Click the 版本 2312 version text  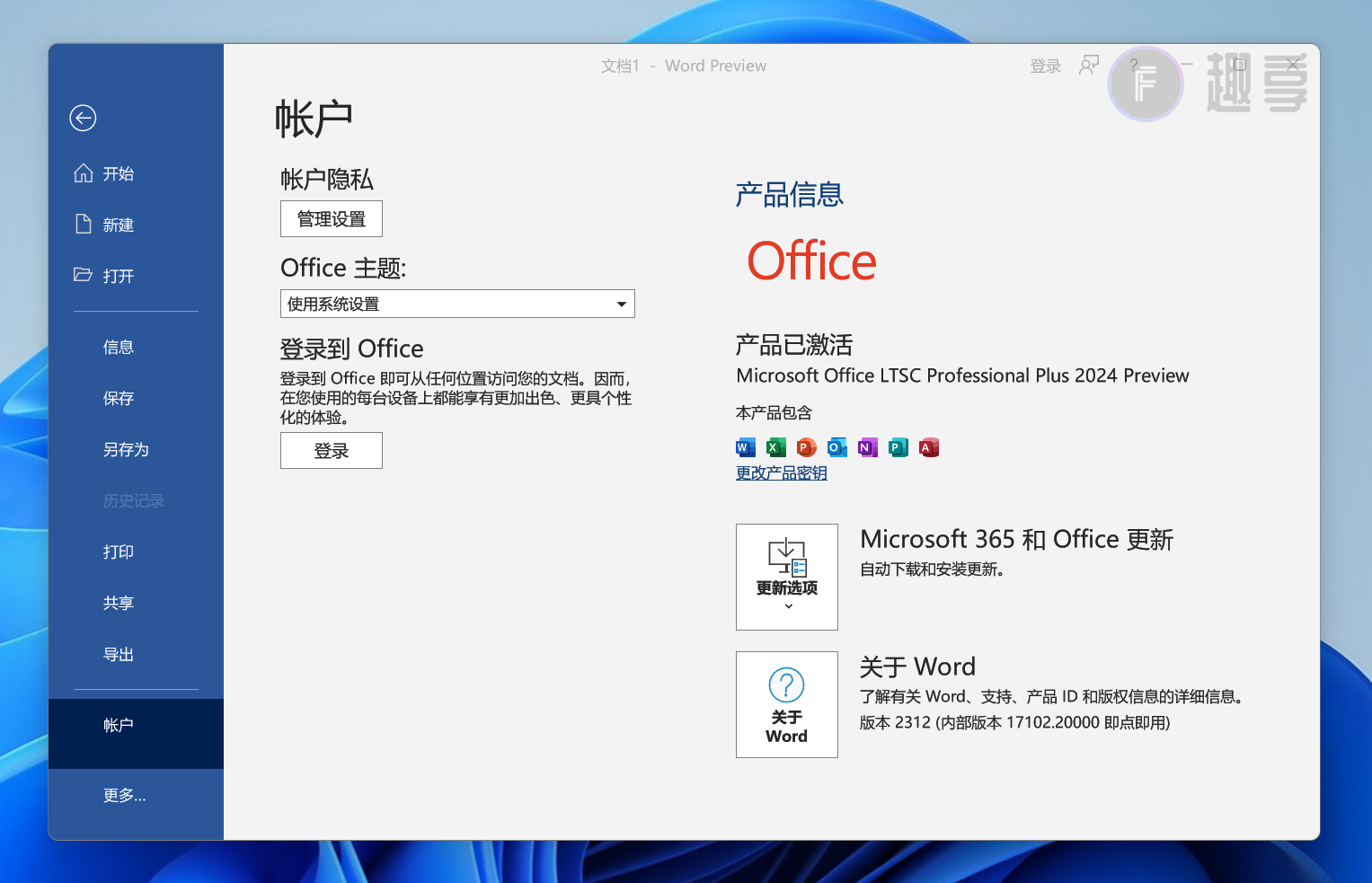[x=1015, y=723]
